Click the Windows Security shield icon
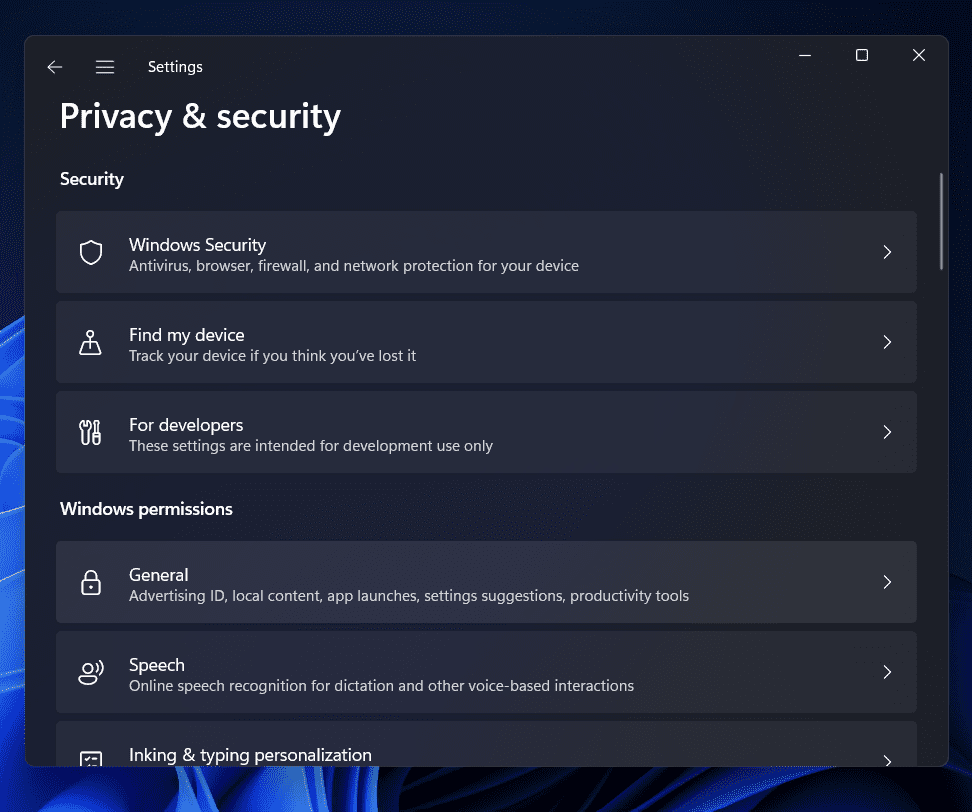972x812 pixels. click(x=91, y=253)
